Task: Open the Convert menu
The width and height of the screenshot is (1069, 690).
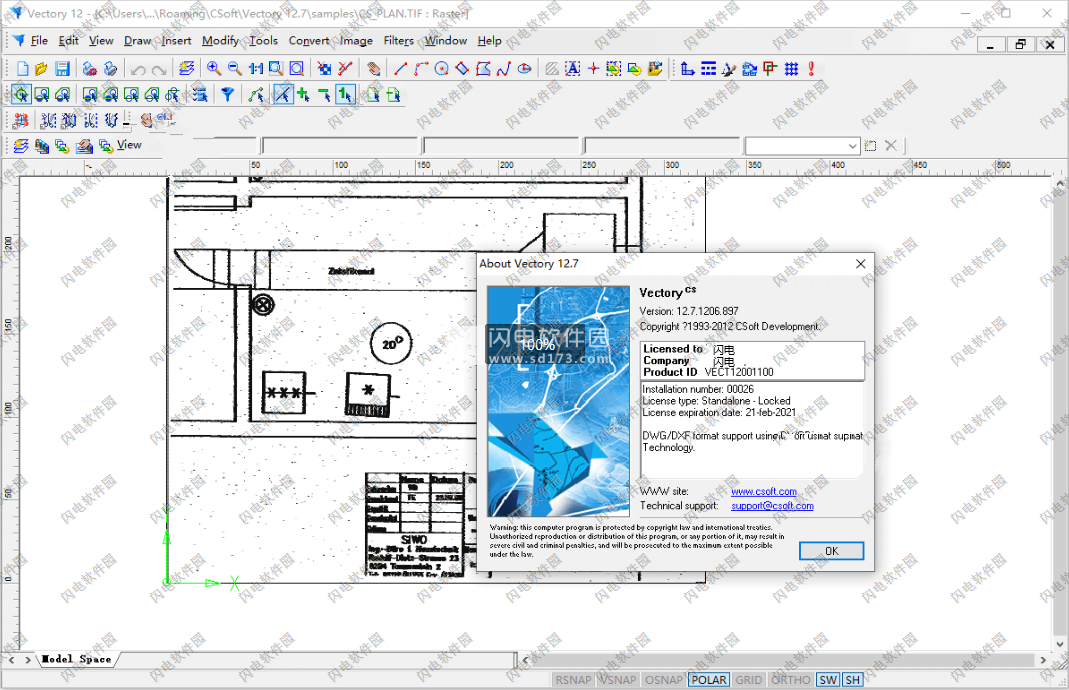Action: click(x=309, y=40)
